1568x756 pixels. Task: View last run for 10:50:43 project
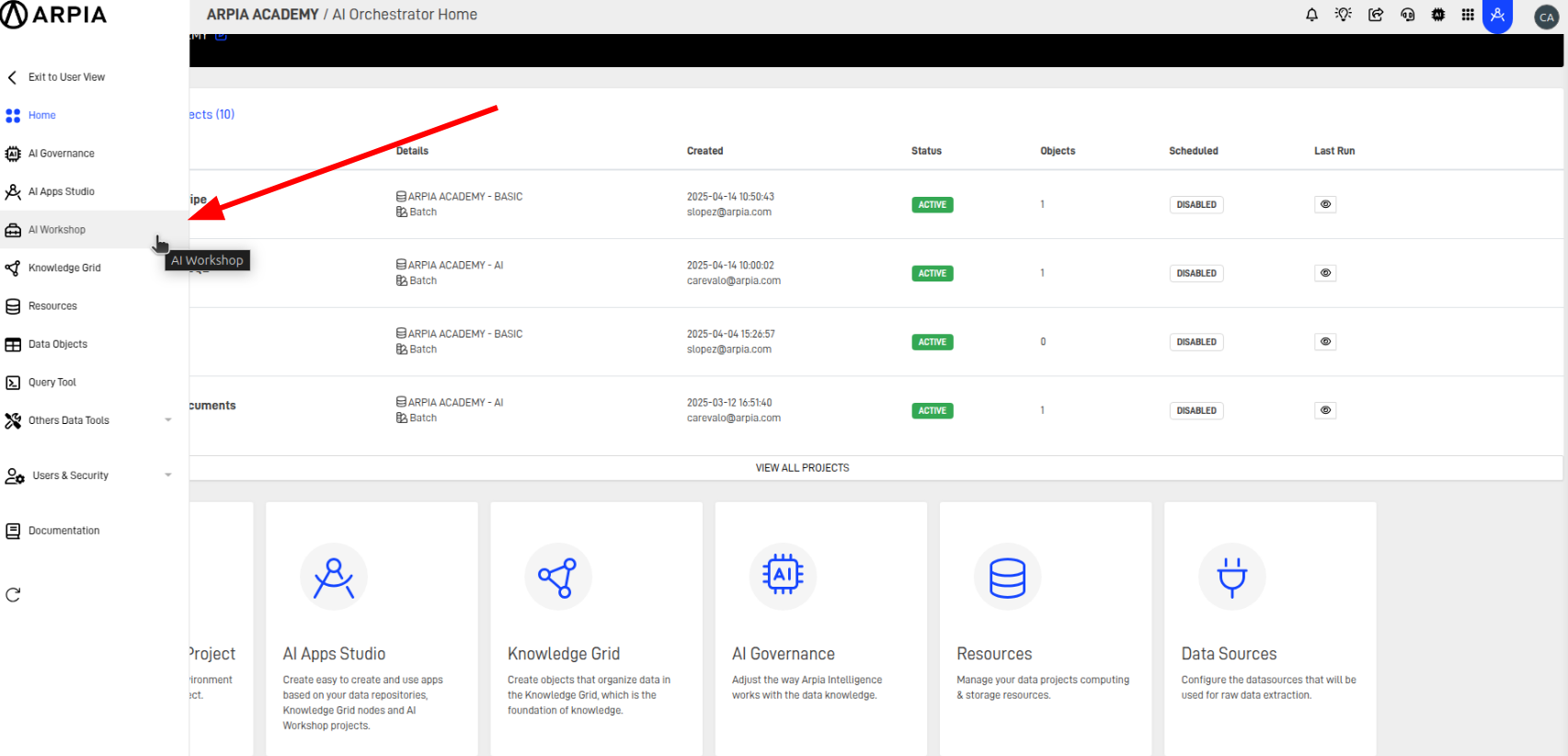tap(1325, 204)
